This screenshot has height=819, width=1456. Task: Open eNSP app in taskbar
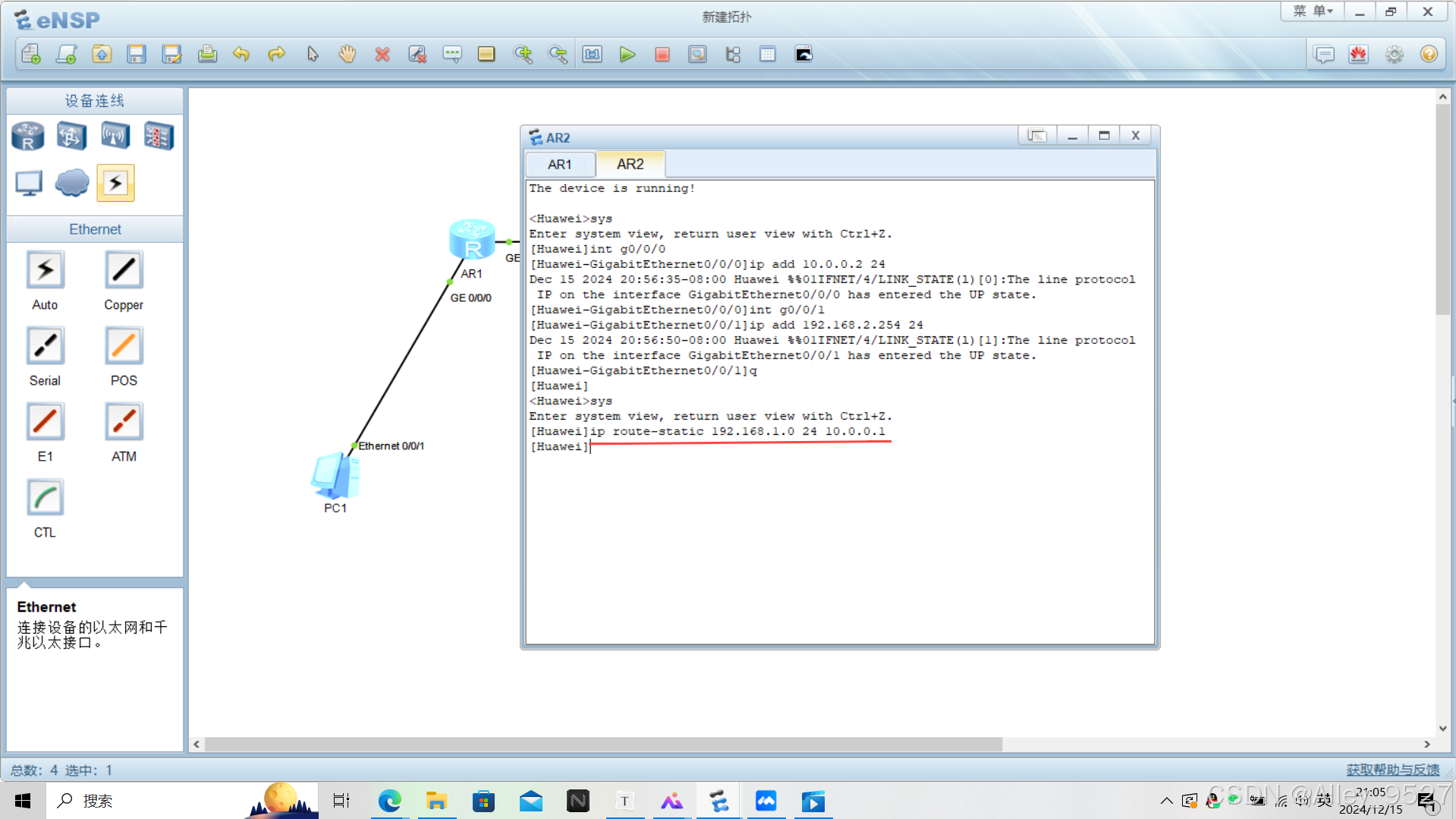tap(719, 801)
